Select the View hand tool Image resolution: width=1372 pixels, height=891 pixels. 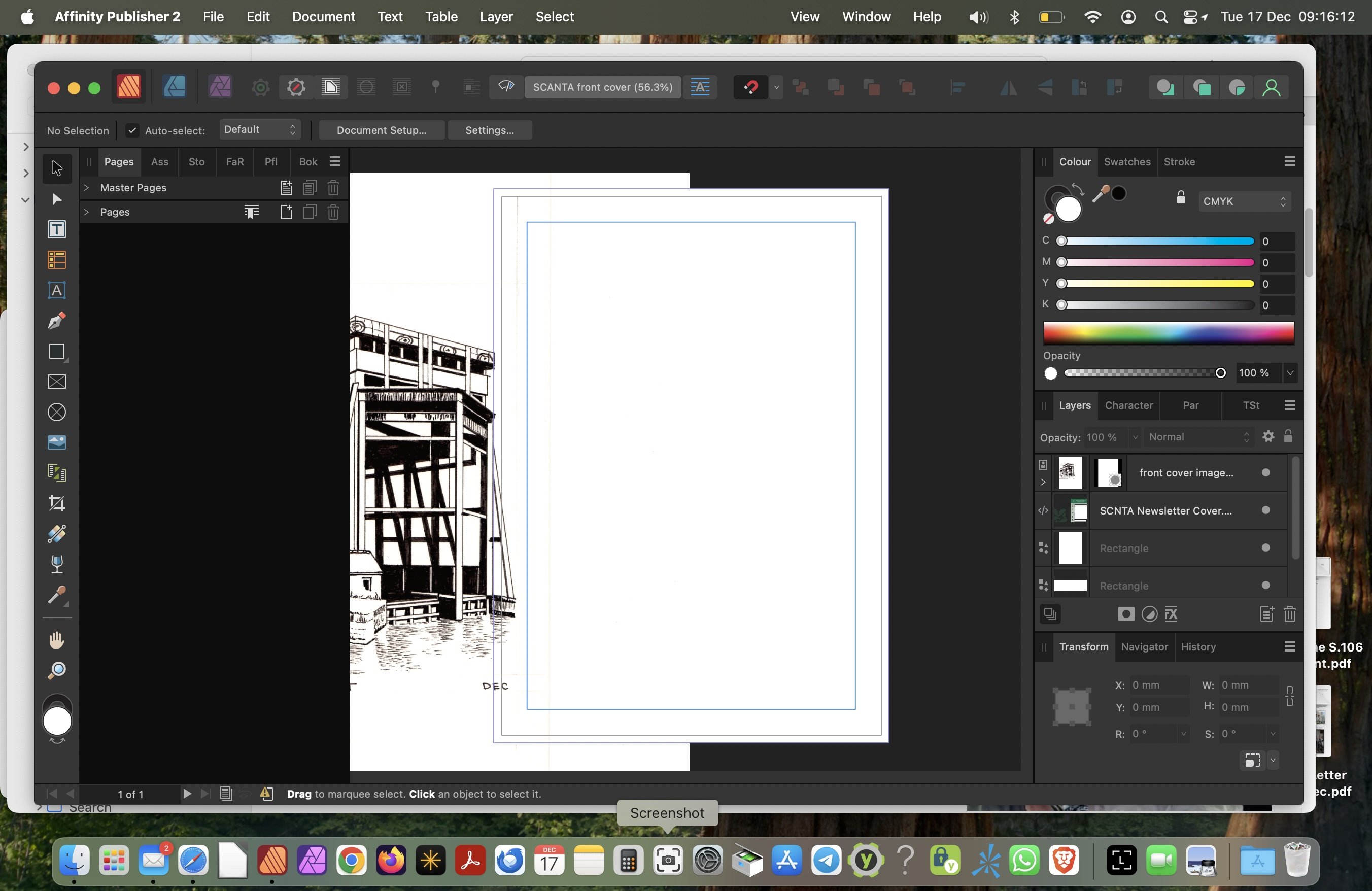tap(56, 640)
